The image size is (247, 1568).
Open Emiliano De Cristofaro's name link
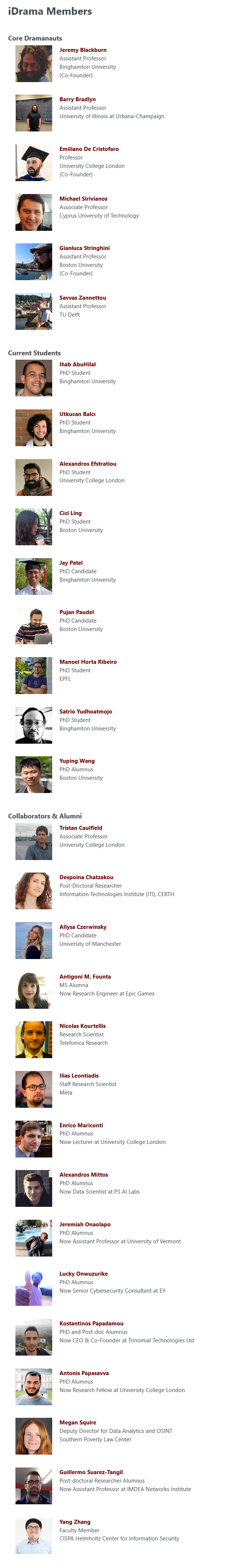click(x=89, y=149)
